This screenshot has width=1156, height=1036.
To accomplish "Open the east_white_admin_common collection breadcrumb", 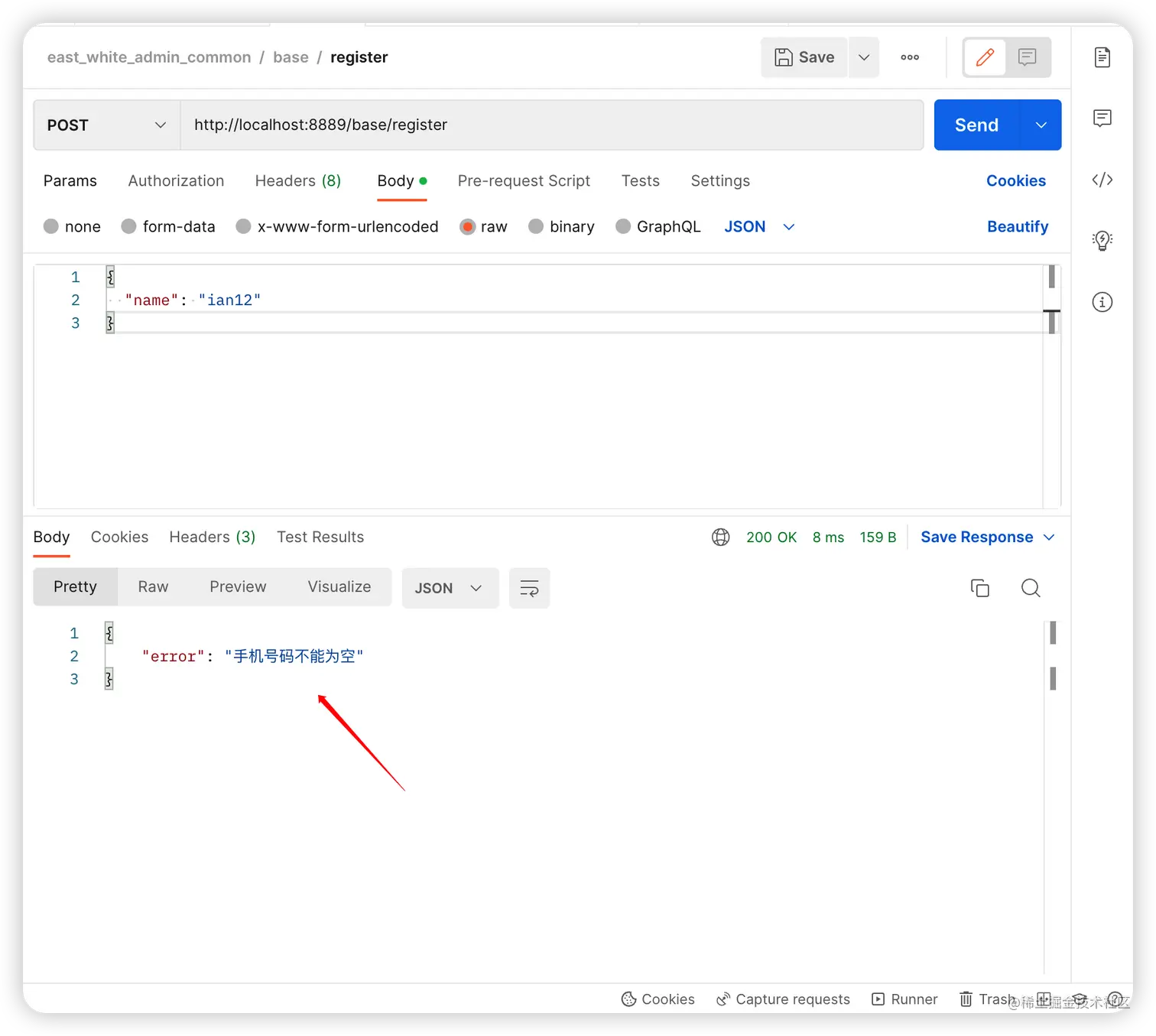I will point(149,57).
